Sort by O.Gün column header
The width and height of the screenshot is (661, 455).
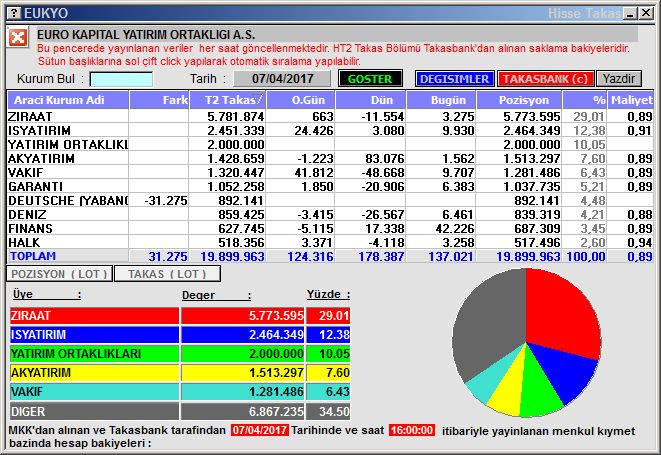301,100
